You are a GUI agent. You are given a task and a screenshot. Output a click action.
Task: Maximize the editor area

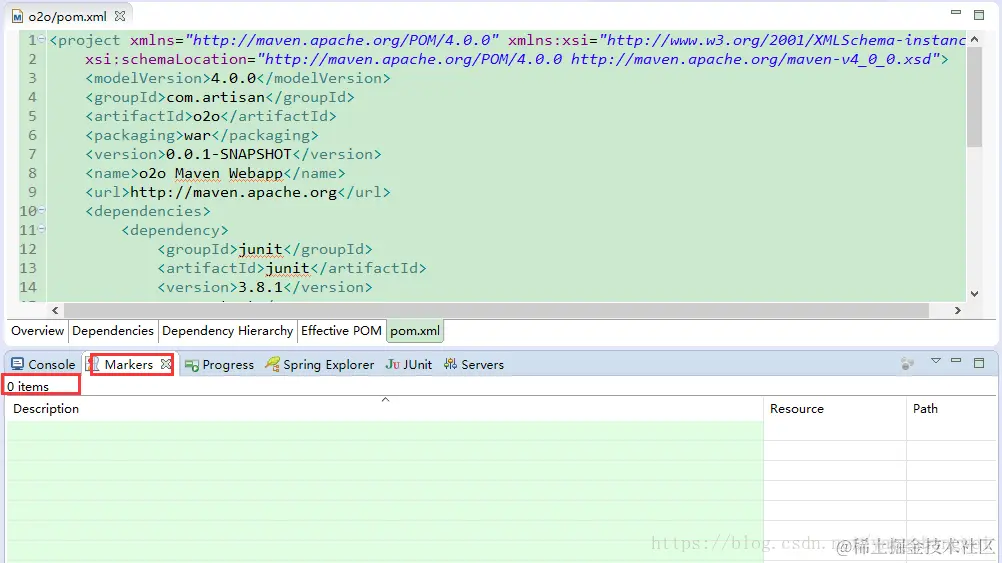click(978, 15)
